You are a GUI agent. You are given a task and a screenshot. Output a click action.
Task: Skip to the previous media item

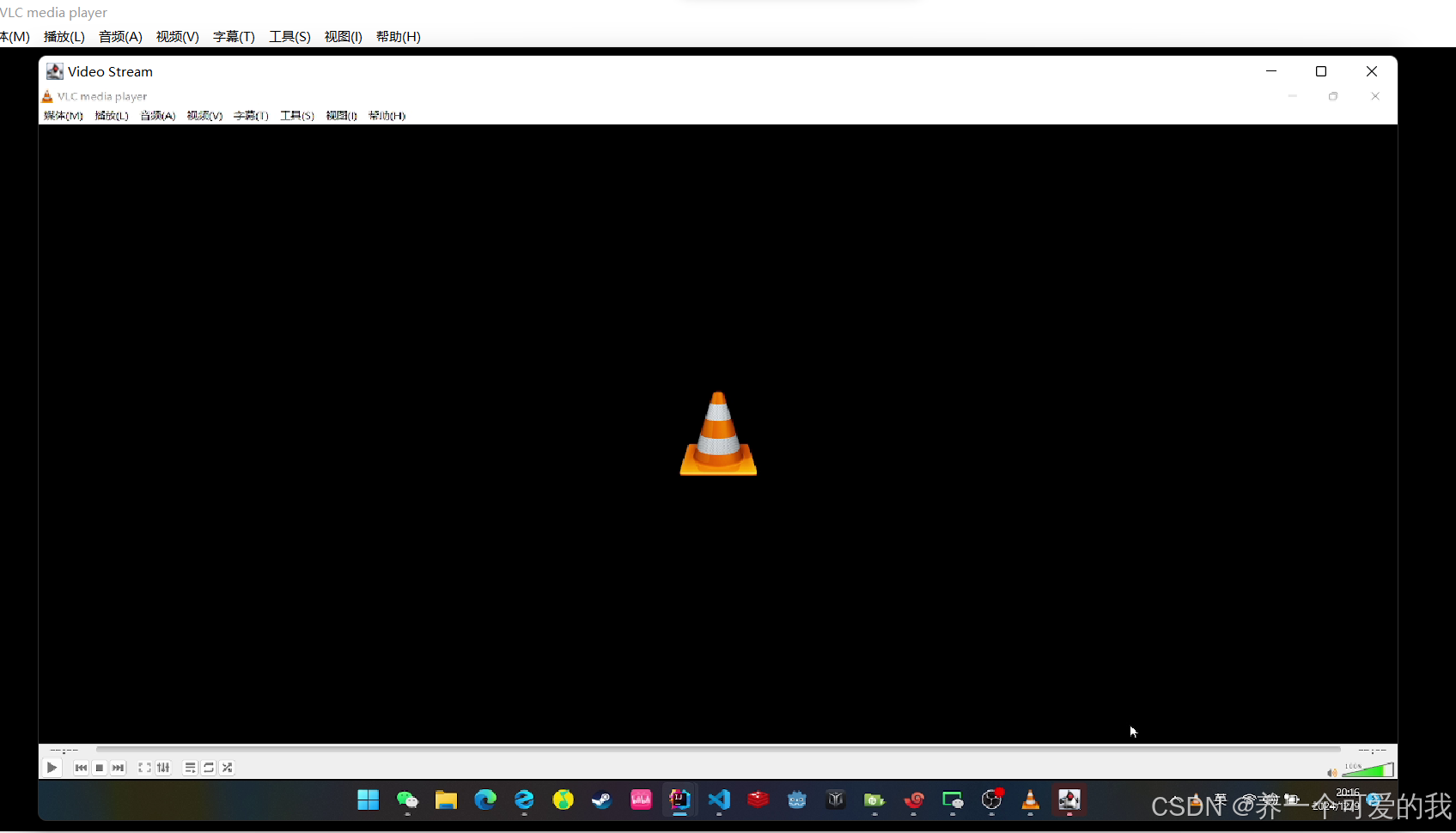81,768
